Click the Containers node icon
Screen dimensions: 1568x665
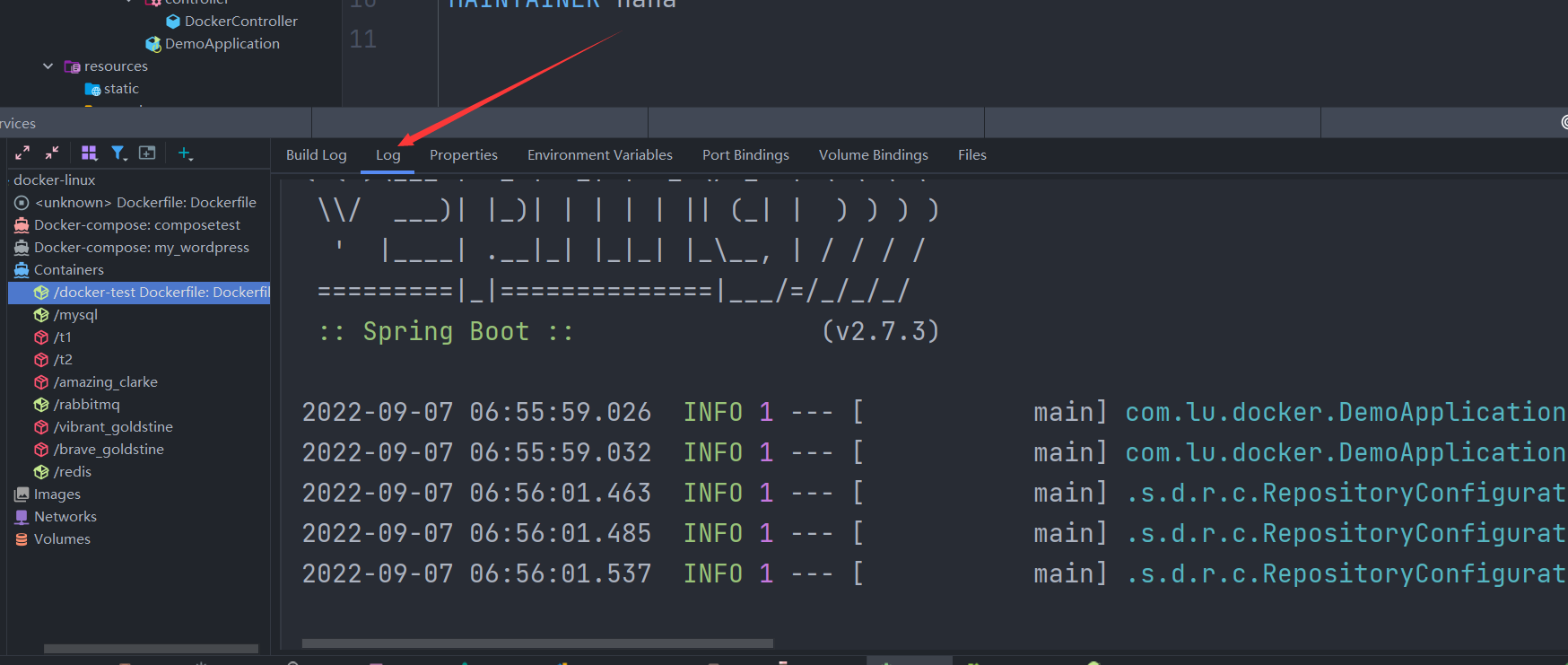22,270
